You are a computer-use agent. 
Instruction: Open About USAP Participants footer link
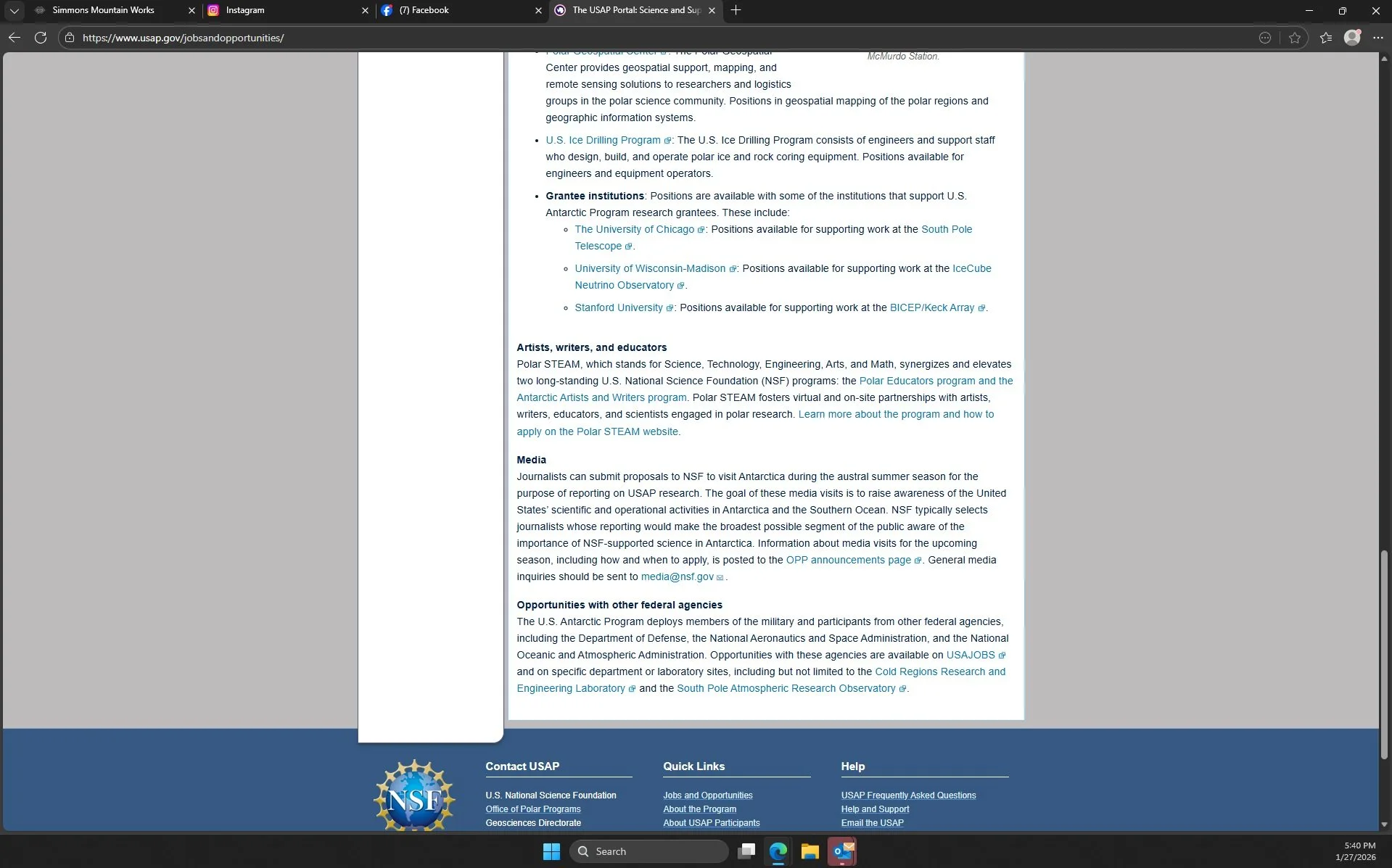711,823
